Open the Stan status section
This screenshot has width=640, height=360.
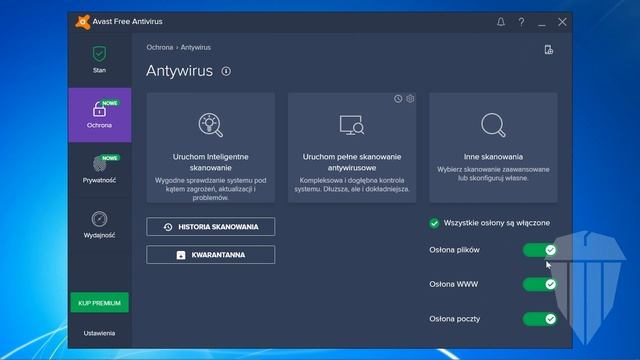[x=99, y=60]
